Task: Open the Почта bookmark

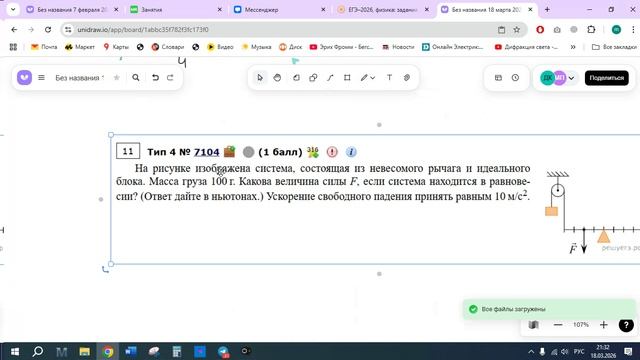Action: pyautogui.click(x=44, y=47)
